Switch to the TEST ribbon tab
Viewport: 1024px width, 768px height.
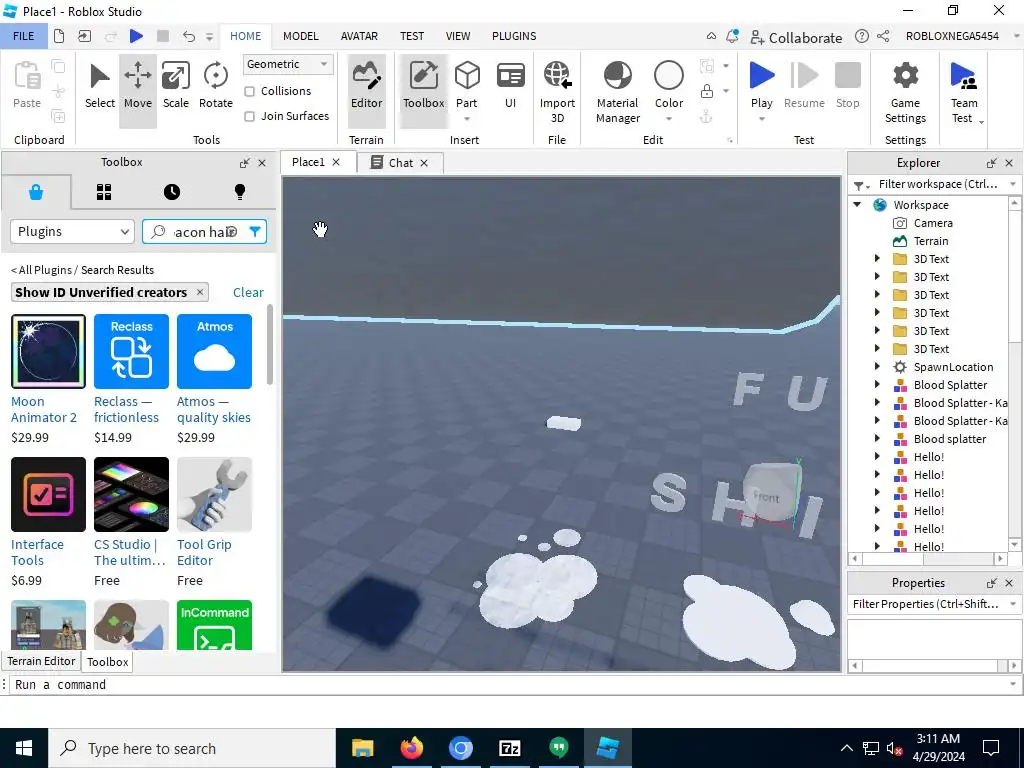(x=411, y=36)
